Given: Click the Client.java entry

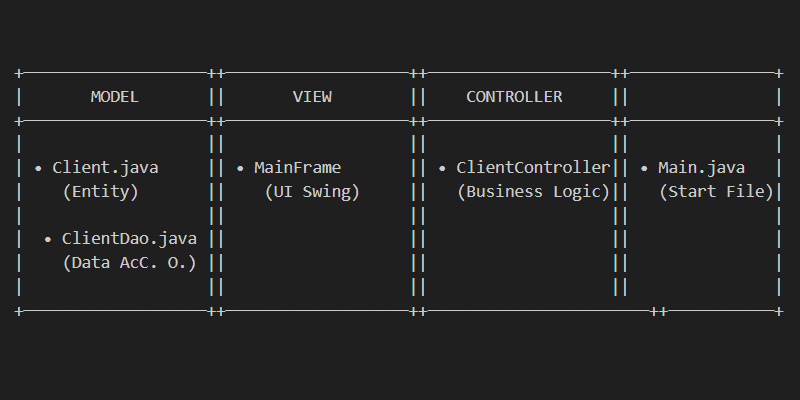Looking at the screenshot, I should click(x=105, y=168).
